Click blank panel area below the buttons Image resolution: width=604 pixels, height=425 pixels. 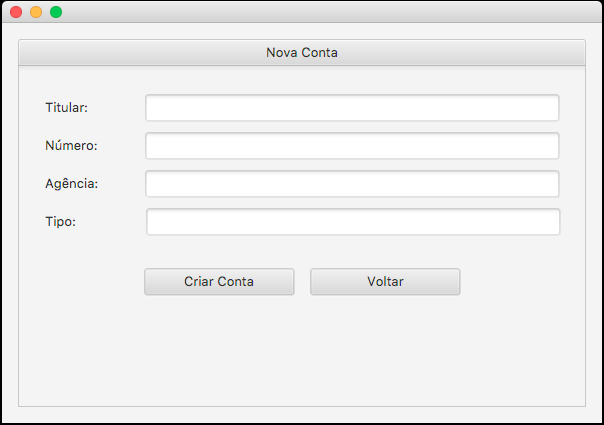302,351
